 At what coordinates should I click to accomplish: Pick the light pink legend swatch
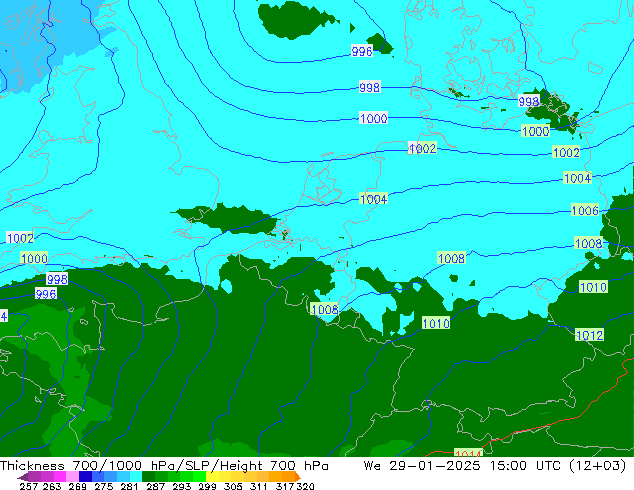click(73, 477)
